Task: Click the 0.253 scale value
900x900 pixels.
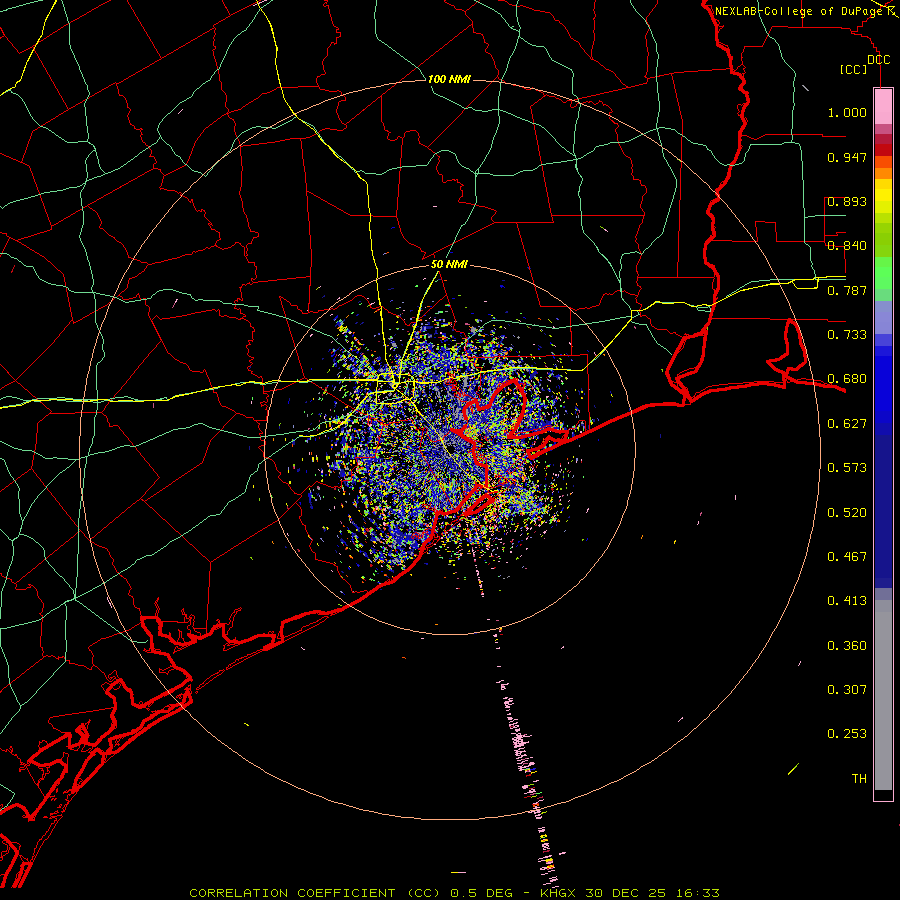Action: point(847,734)
